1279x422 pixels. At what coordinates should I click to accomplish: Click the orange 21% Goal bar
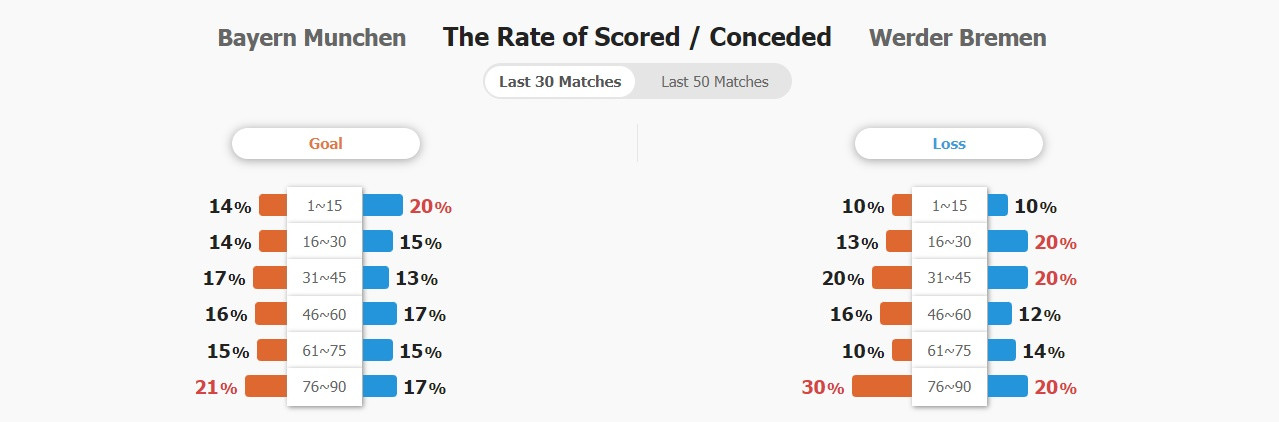click(266, 386)
